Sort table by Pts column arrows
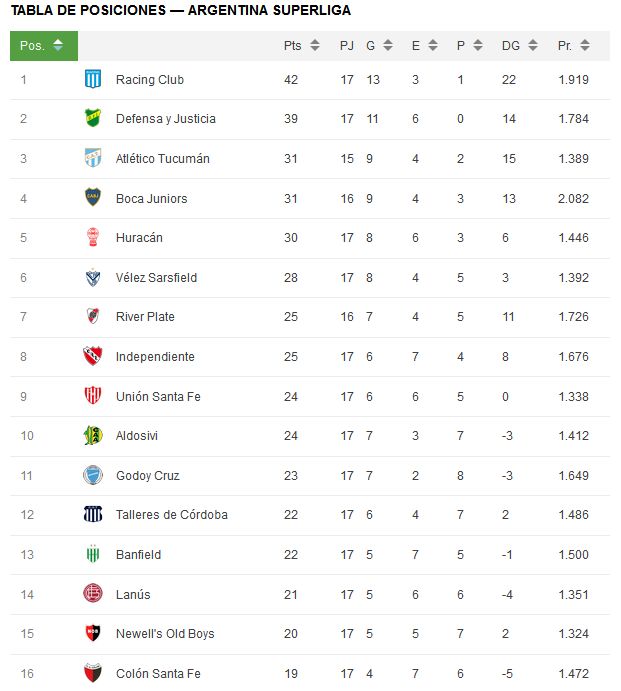The height and width of the screenshot is (691, 621). coord(315,45)
